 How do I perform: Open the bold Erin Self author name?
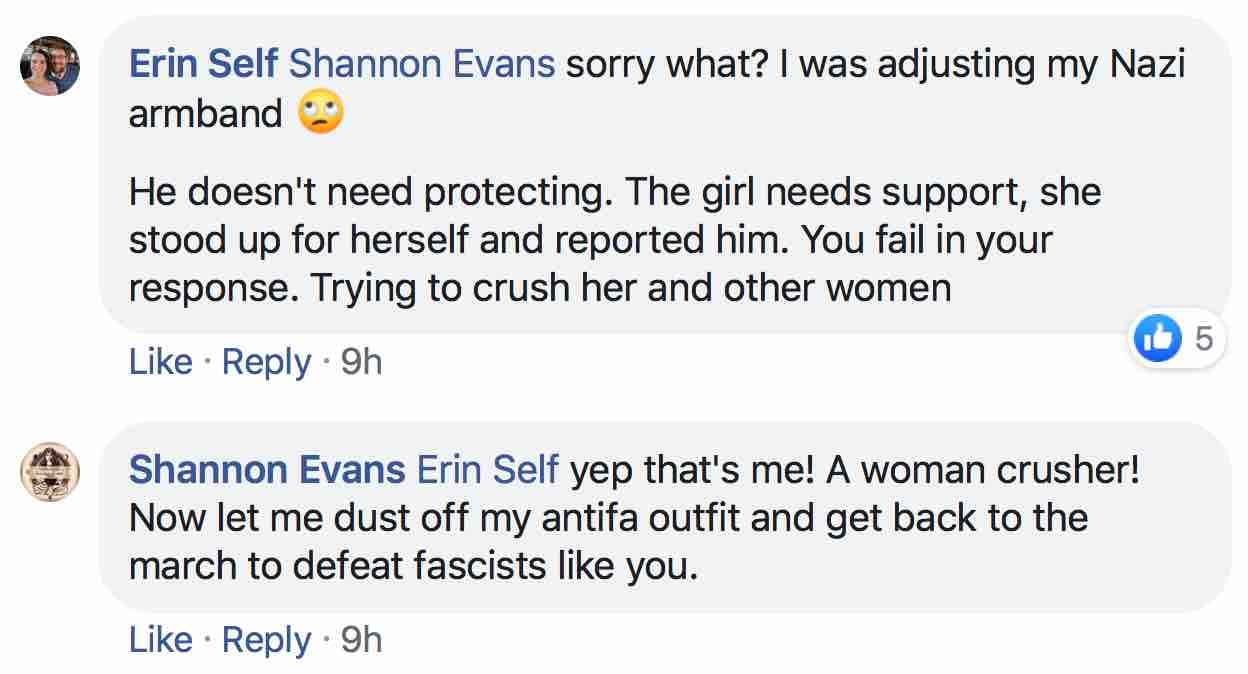[x=204, y=65]
